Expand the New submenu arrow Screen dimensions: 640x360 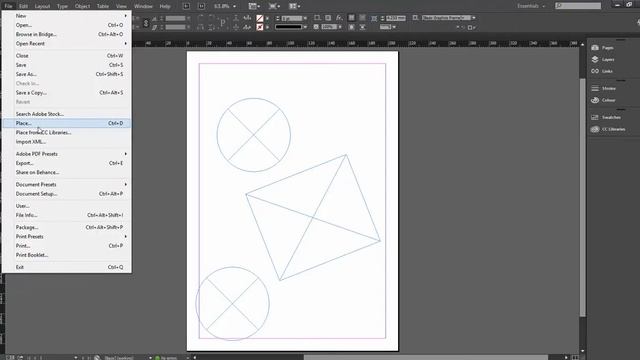coord(125,16)
